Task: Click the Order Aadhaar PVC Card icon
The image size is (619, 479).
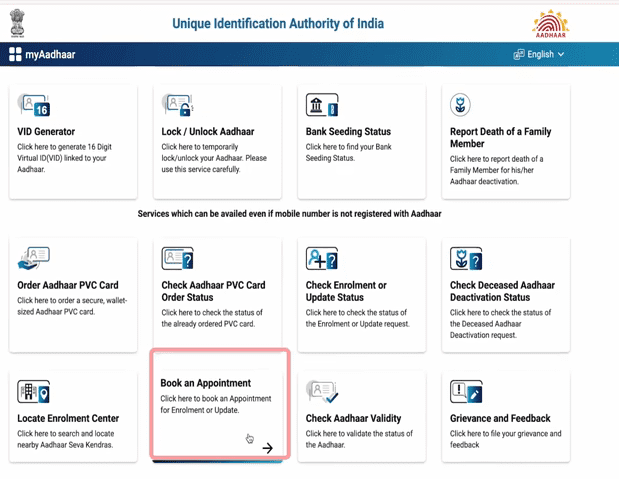Action: pos(34,258)
